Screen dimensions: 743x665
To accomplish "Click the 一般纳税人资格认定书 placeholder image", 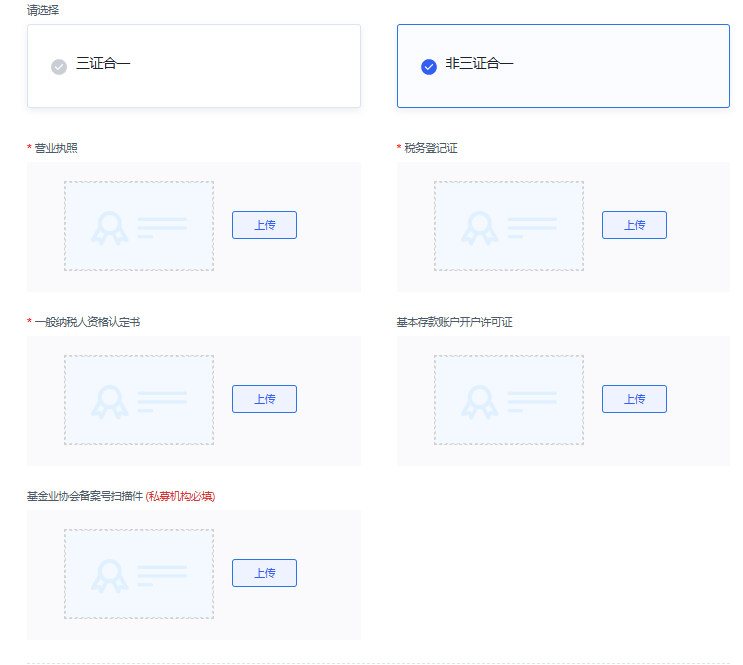I will pyautogui.click(x=139, y=400).
